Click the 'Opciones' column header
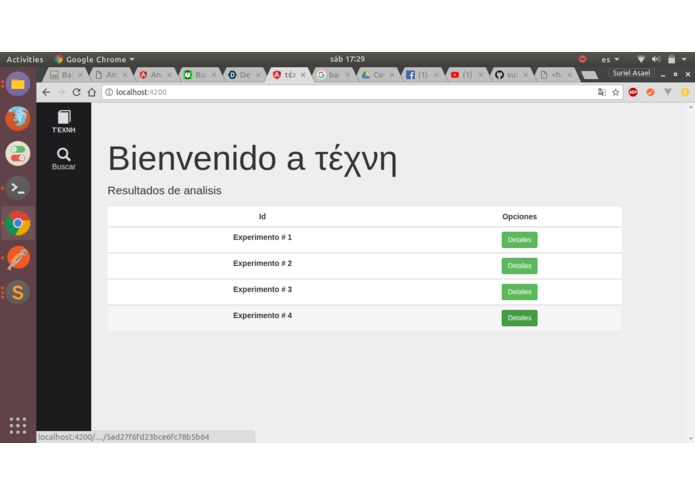Image resolution: width=695 pixels, height=494 pixels. pos(519,217)
